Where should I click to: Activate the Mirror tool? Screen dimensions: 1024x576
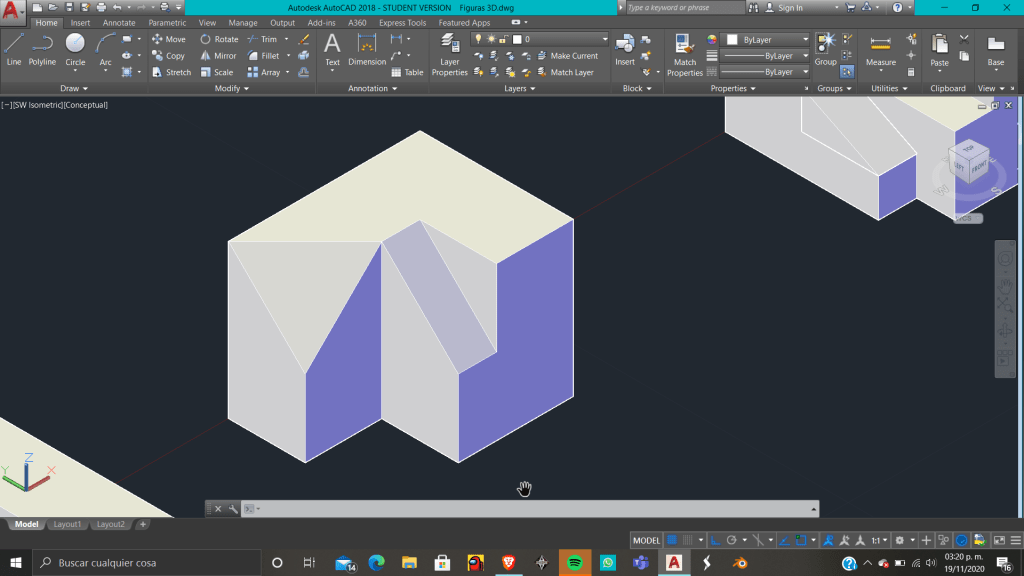click(x=217, y=56)
